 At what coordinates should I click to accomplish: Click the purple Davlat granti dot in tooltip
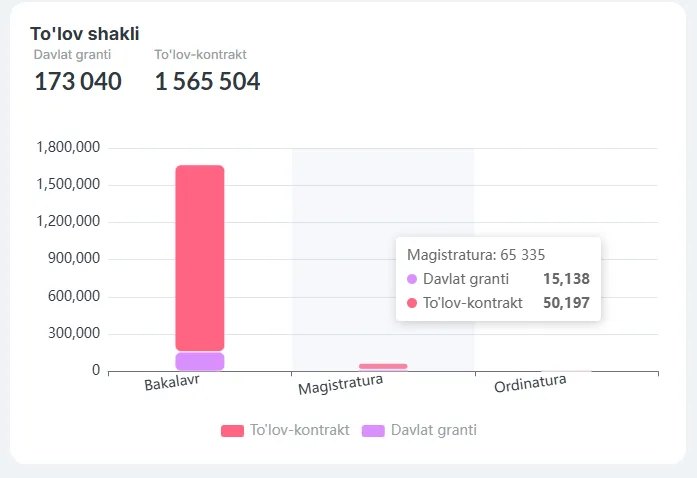pyautogui.click(x=412, y=279)
